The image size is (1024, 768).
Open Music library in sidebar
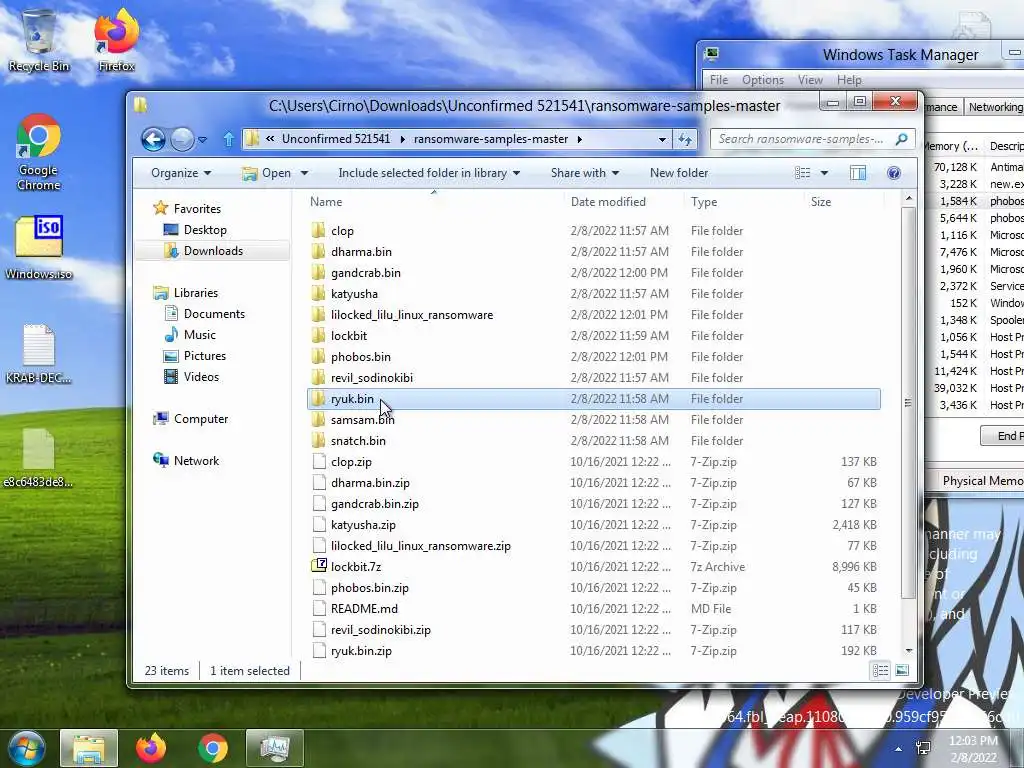pos(190,334)
